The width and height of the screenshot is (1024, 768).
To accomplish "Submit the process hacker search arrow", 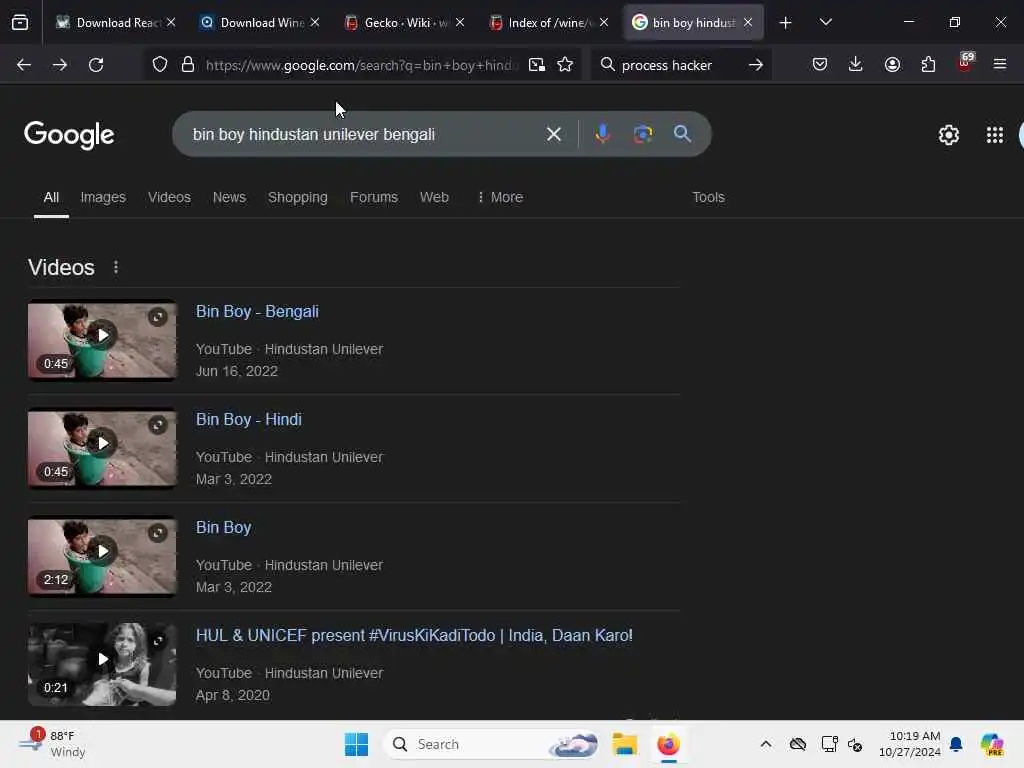I will 756,65.
